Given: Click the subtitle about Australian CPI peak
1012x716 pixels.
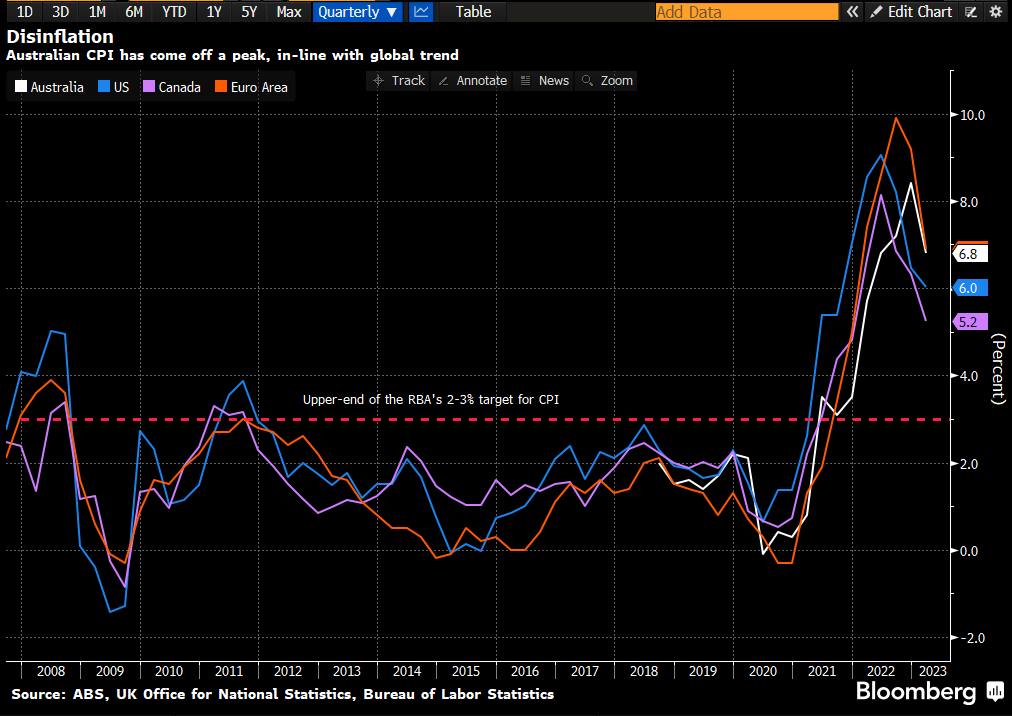Looking at the screenshot, I should coord(232,56).
